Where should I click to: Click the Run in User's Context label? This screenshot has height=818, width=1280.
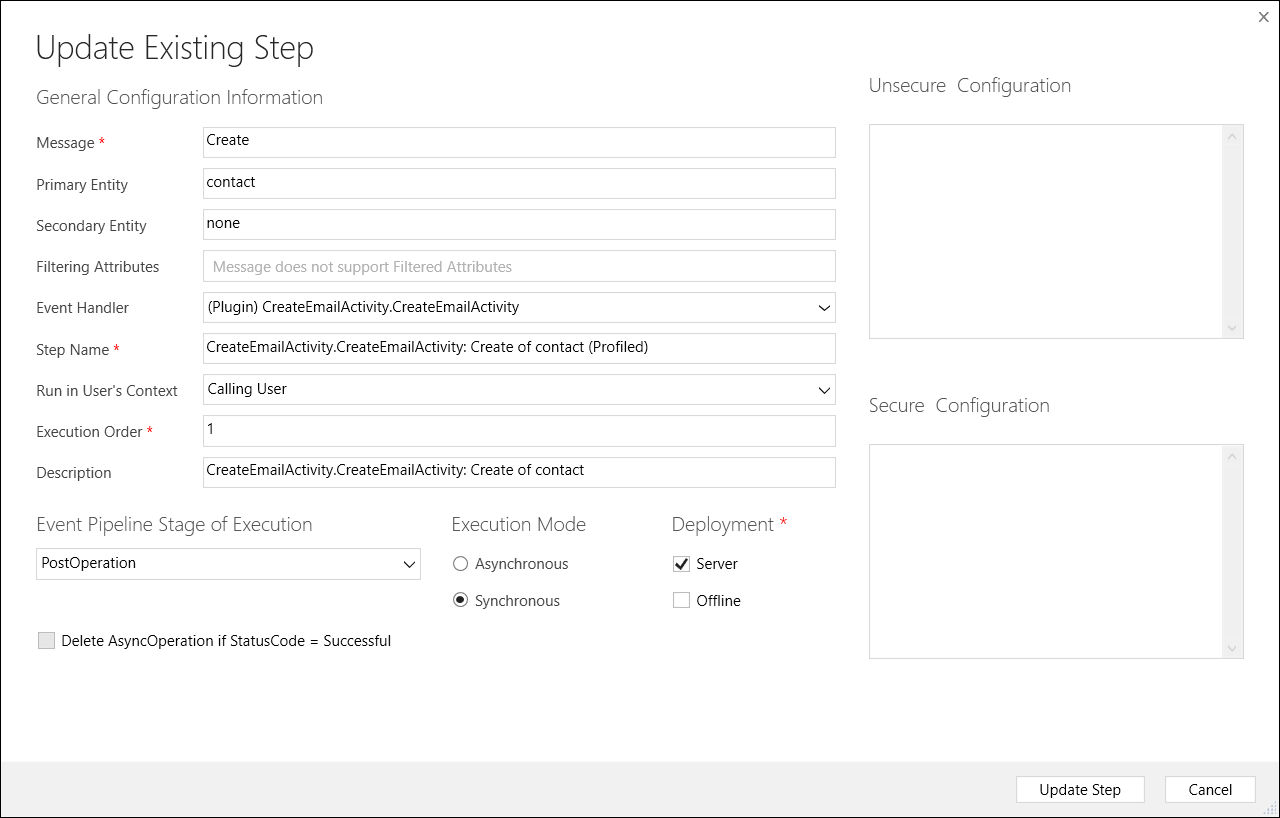pos(107,391)
